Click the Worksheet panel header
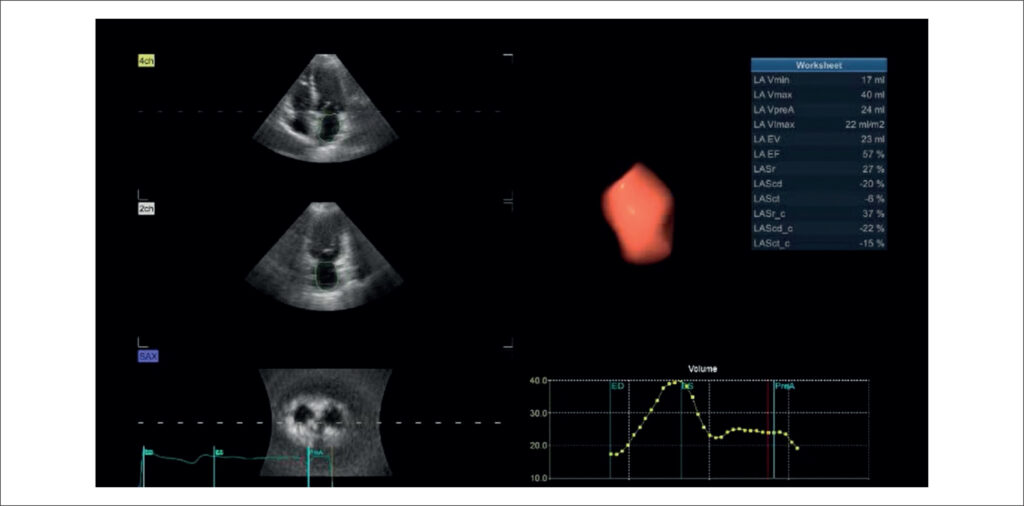The height and width of the screenshot is (506, 1024). (x=819, y=65)
